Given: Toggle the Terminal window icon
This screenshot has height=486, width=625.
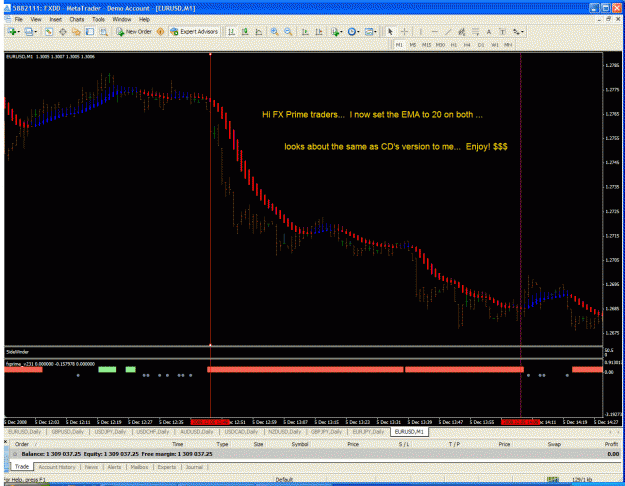Looking at the screenshot, I should tap(90, 31).
